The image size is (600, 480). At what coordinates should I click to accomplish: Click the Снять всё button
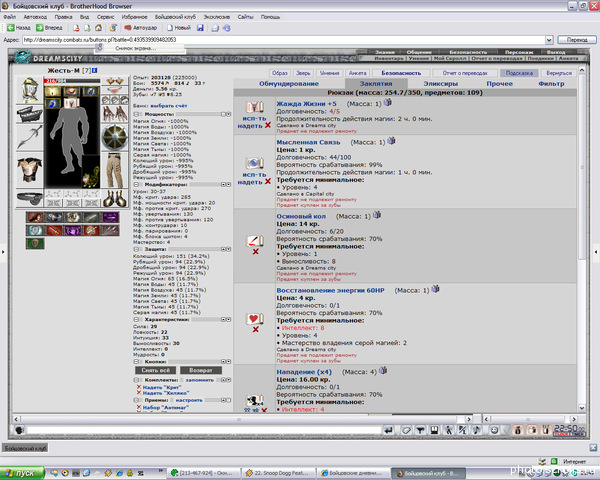click(155, 370)
